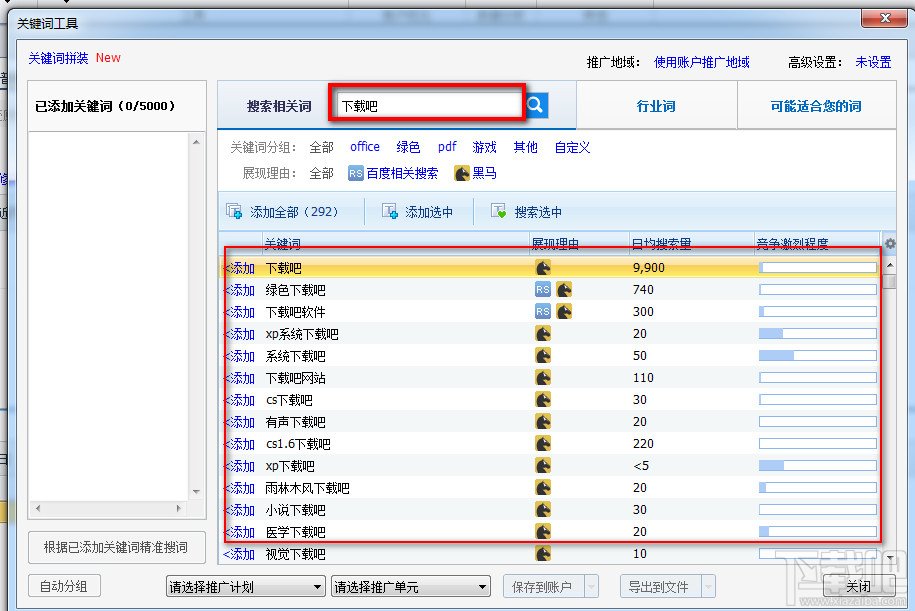Filter keyword group by 游戏
Image resolution: width=915 pixels, height=611 pixels.
(x=484, y=147)
